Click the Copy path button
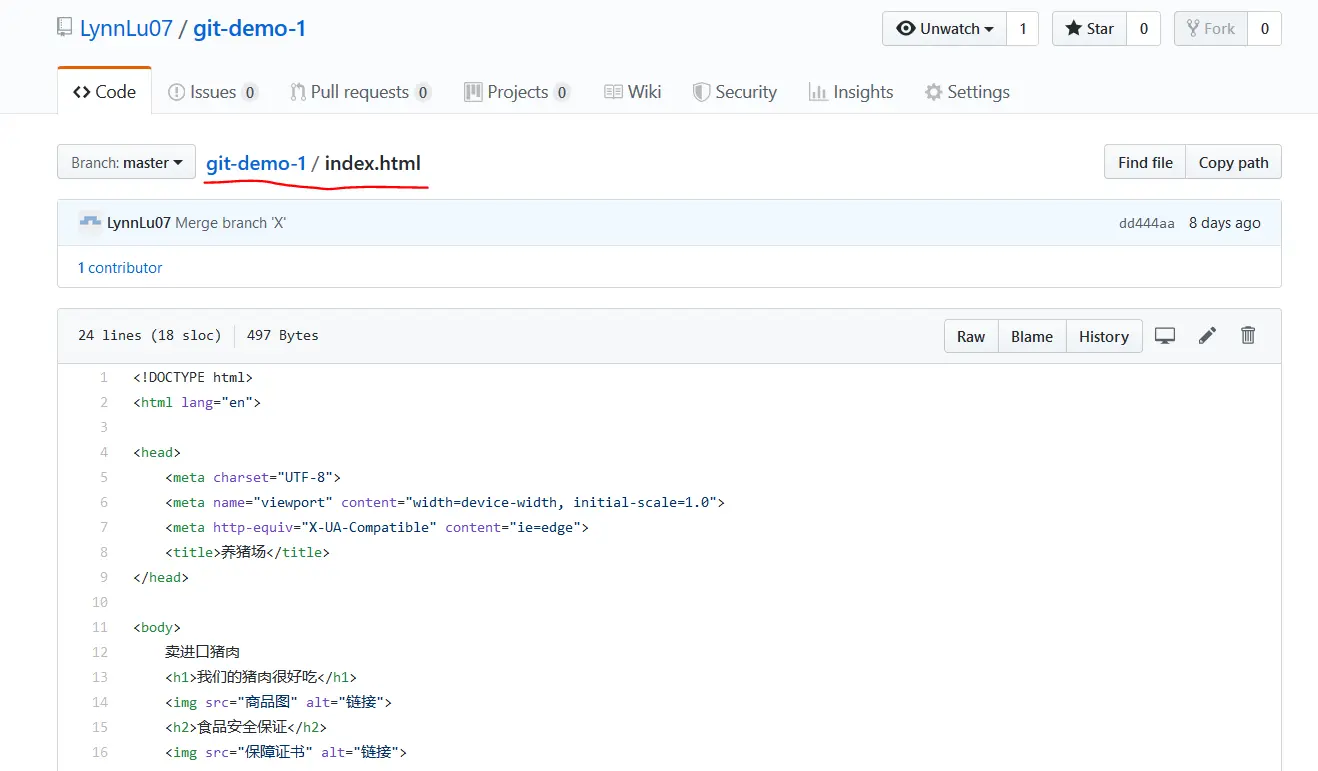Viewport: 1318px width, 771px height. pyautogui.click(x=1233, y=163)
